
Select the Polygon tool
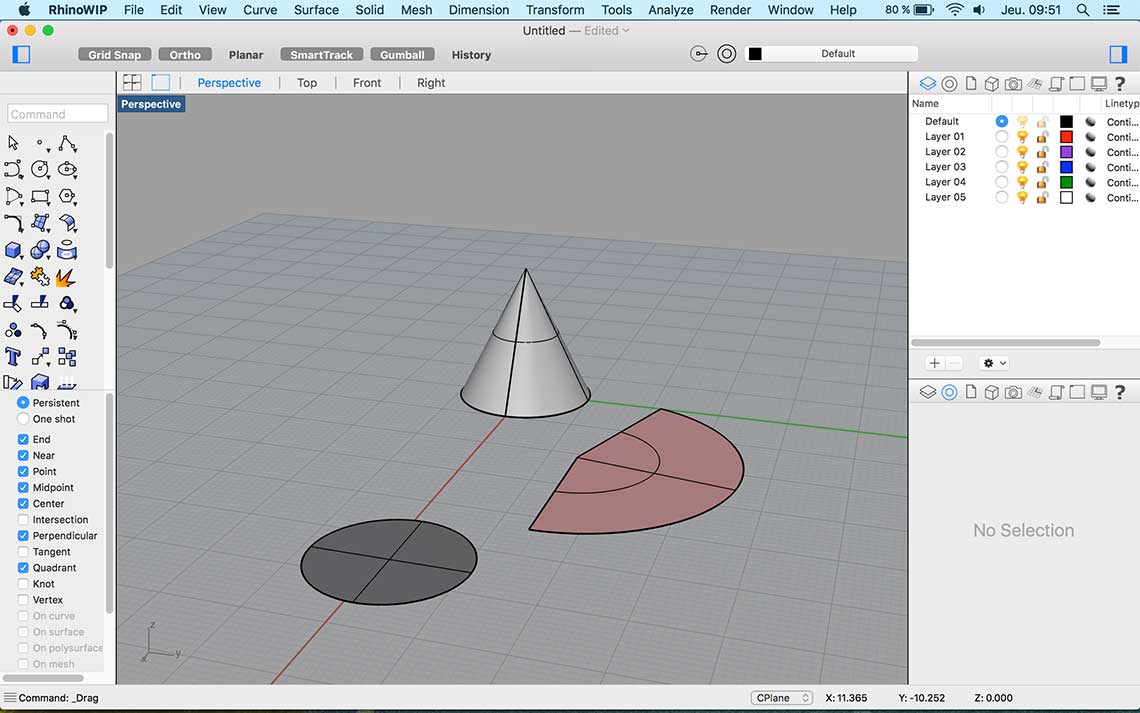67,196
